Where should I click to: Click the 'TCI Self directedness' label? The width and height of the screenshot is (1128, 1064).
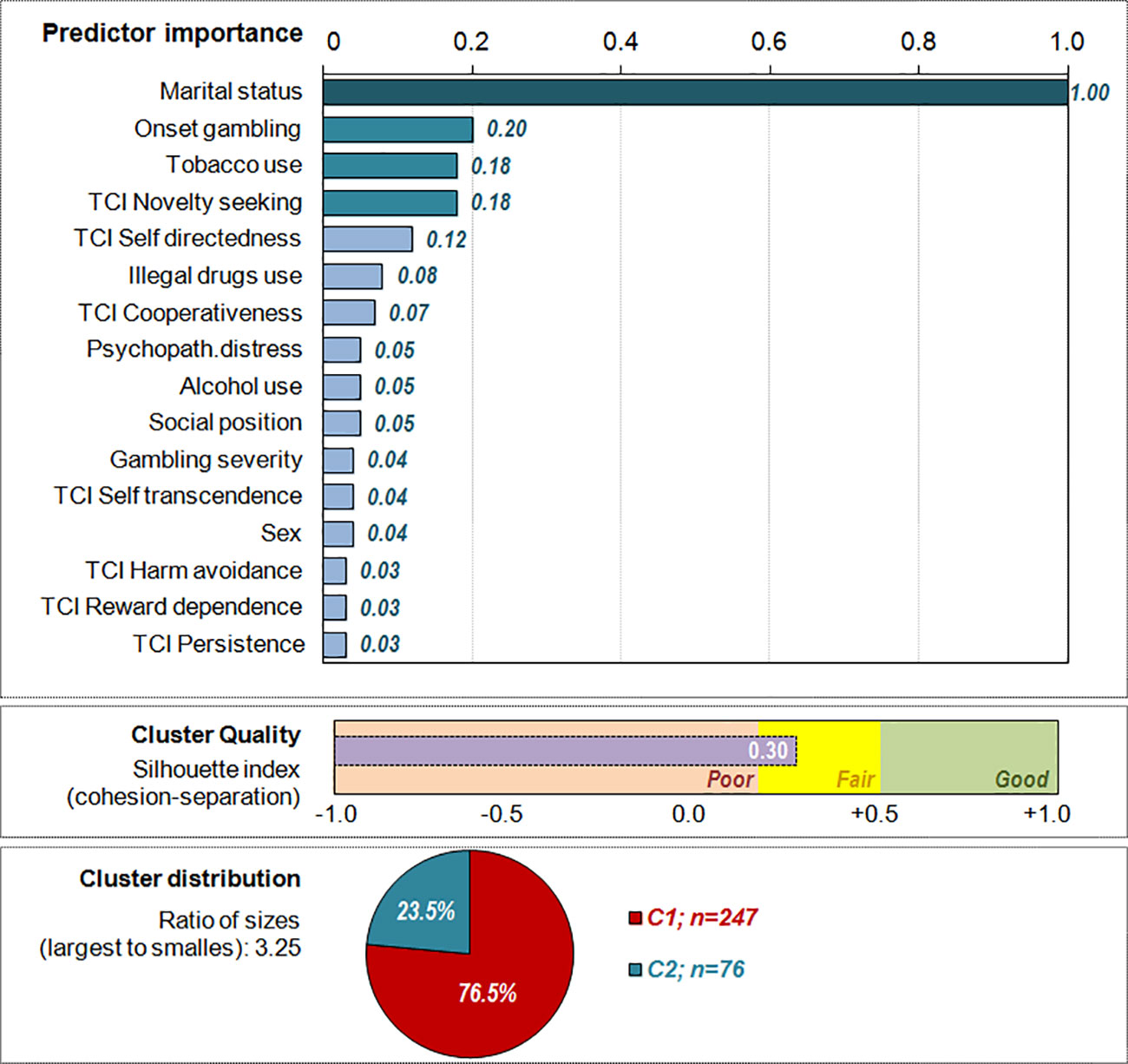click(187, 239)
